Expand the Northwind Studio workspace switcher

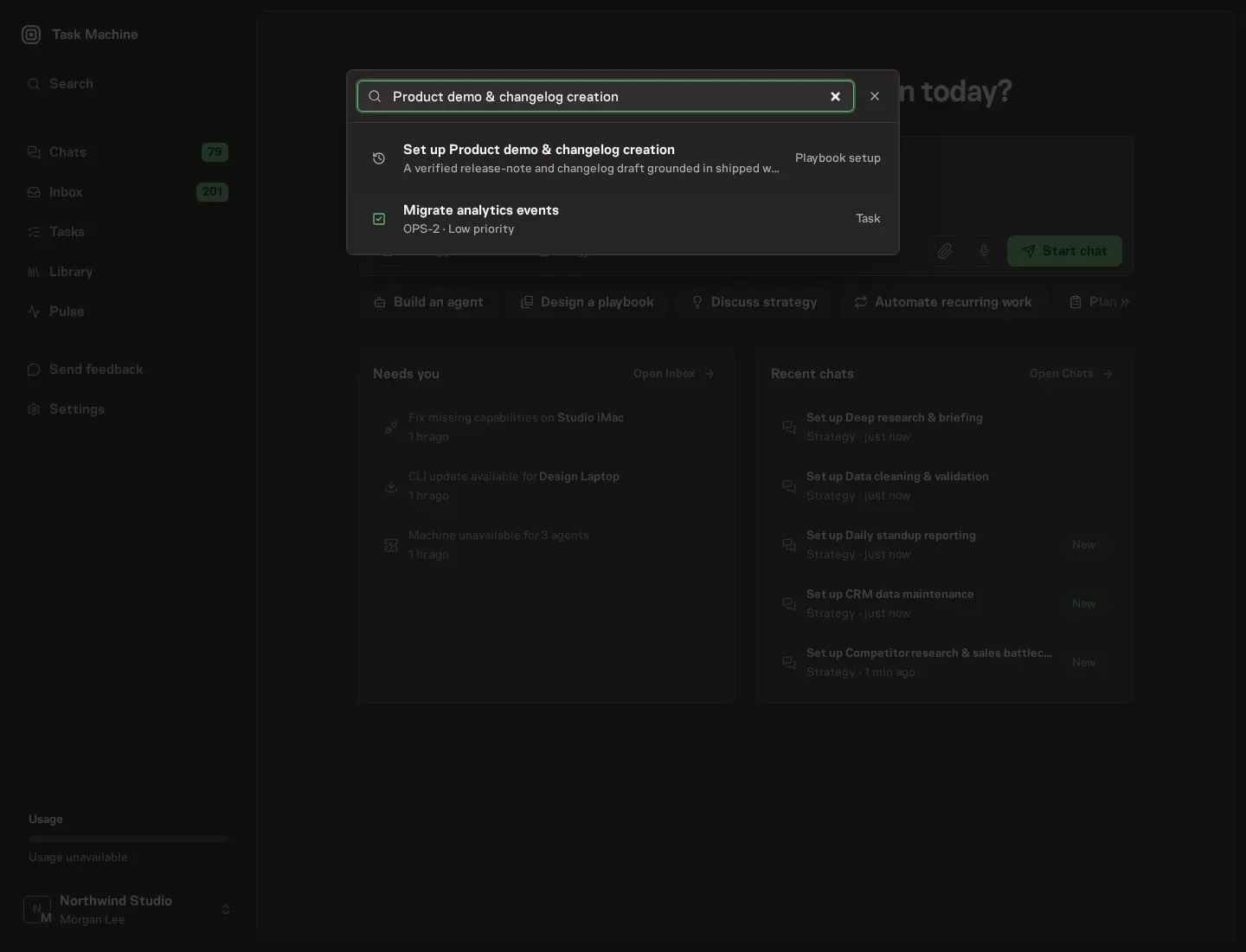128,910
